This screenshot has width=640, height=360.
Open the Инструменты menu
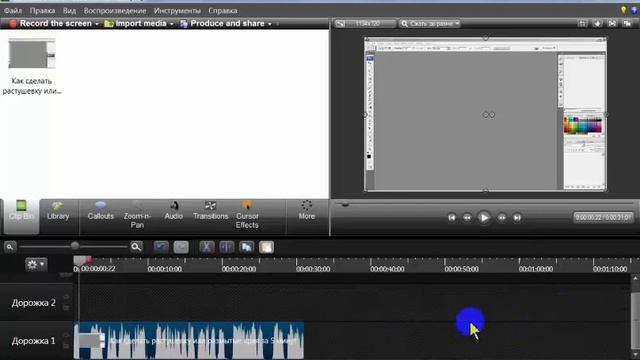[177, 11]
